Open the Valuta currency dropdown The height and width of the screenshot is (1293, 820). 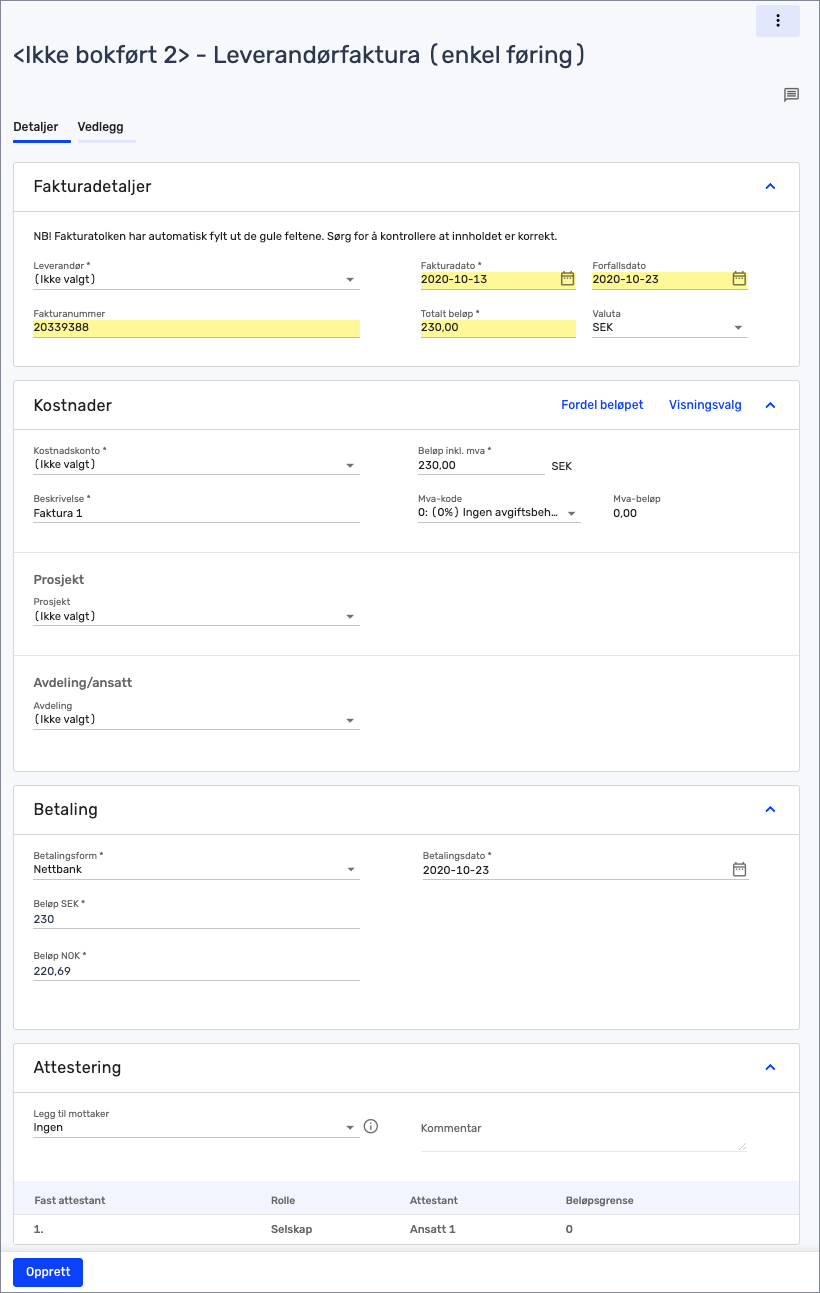669,327
